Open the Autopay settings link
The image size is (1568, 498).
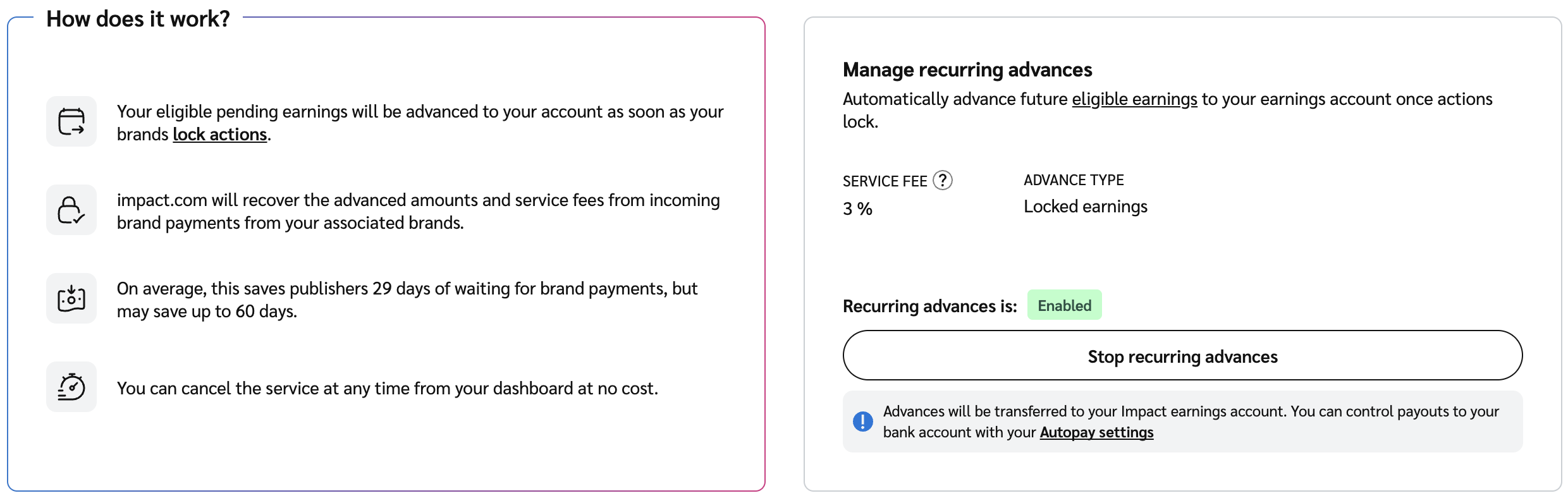pyautogui.click(x=1096, y=432)
